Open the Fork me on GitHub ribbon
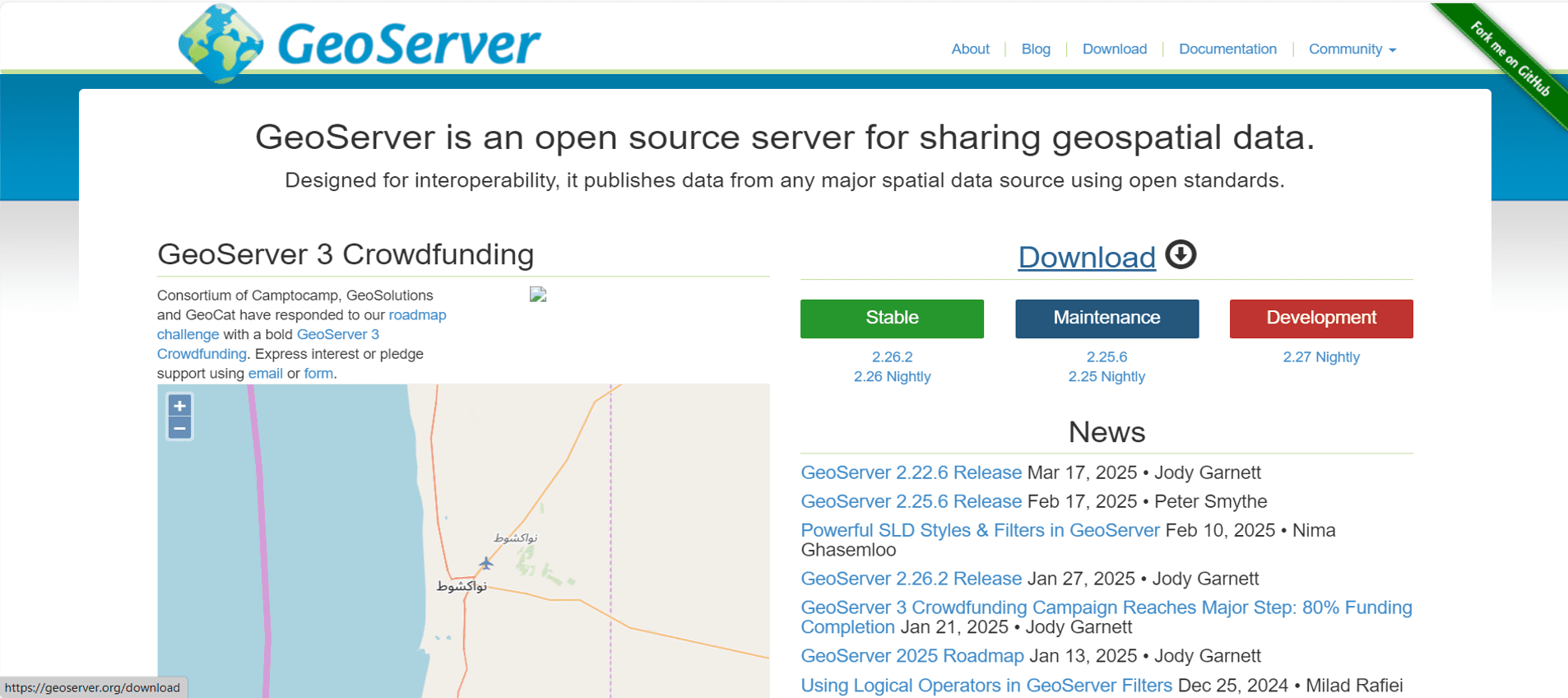Image resolution: width=1568 pixels, height=698 pixels. pyautogui.click(x=1510, y=59)
